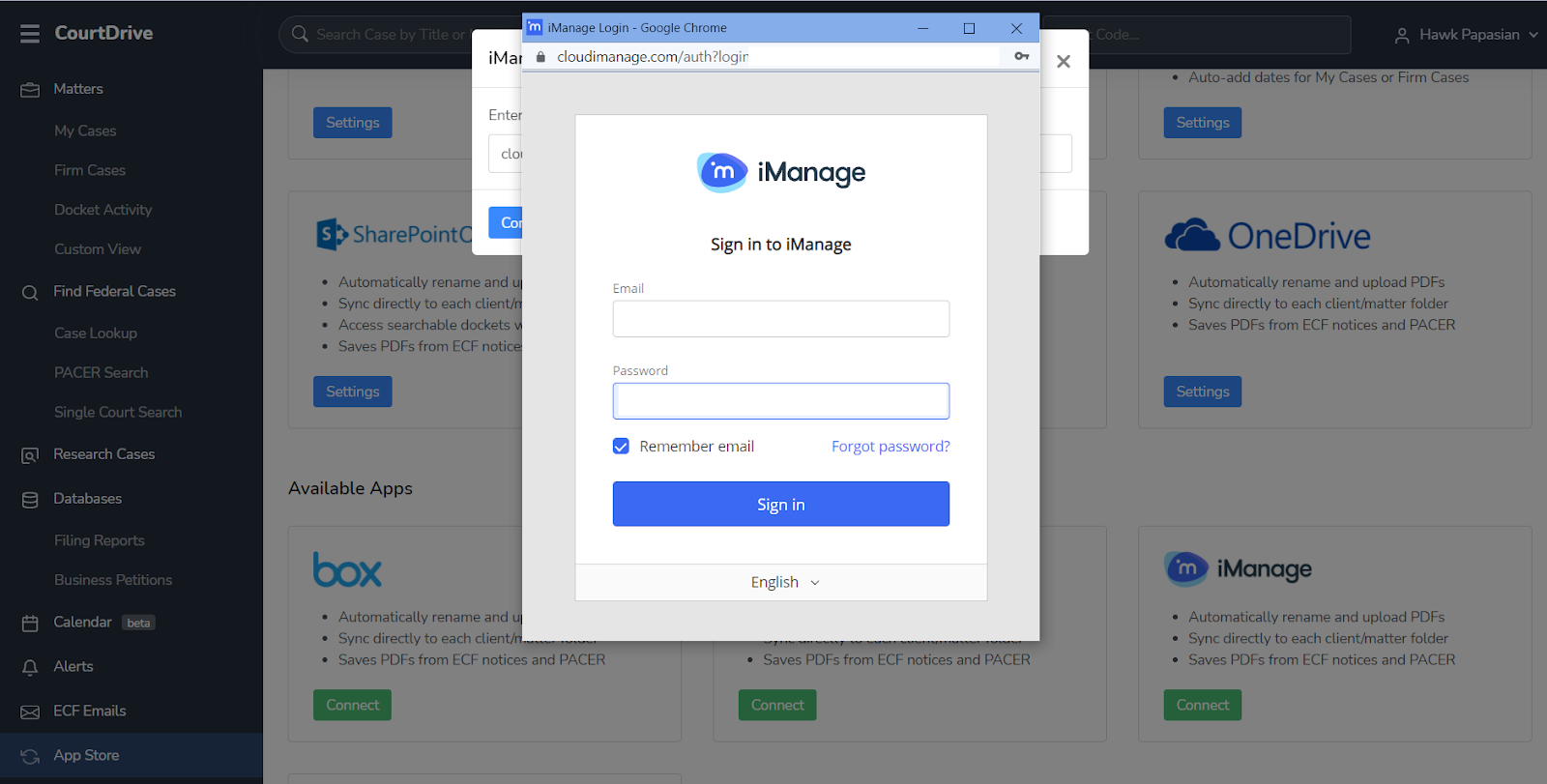Toggle the Remember email checkbox
Screen dimensions: 1547x784
pos(621,446)
